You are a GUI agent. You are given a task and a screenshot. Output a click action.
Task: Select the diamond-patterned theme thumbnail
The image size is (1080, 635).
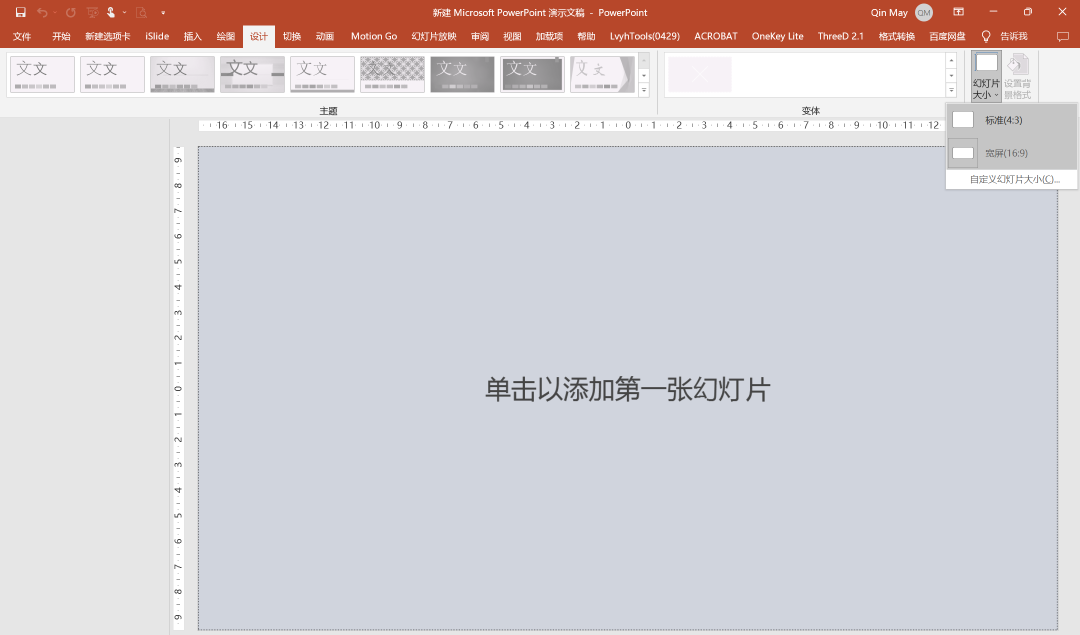pyautogui.click(x=393, y=74)
